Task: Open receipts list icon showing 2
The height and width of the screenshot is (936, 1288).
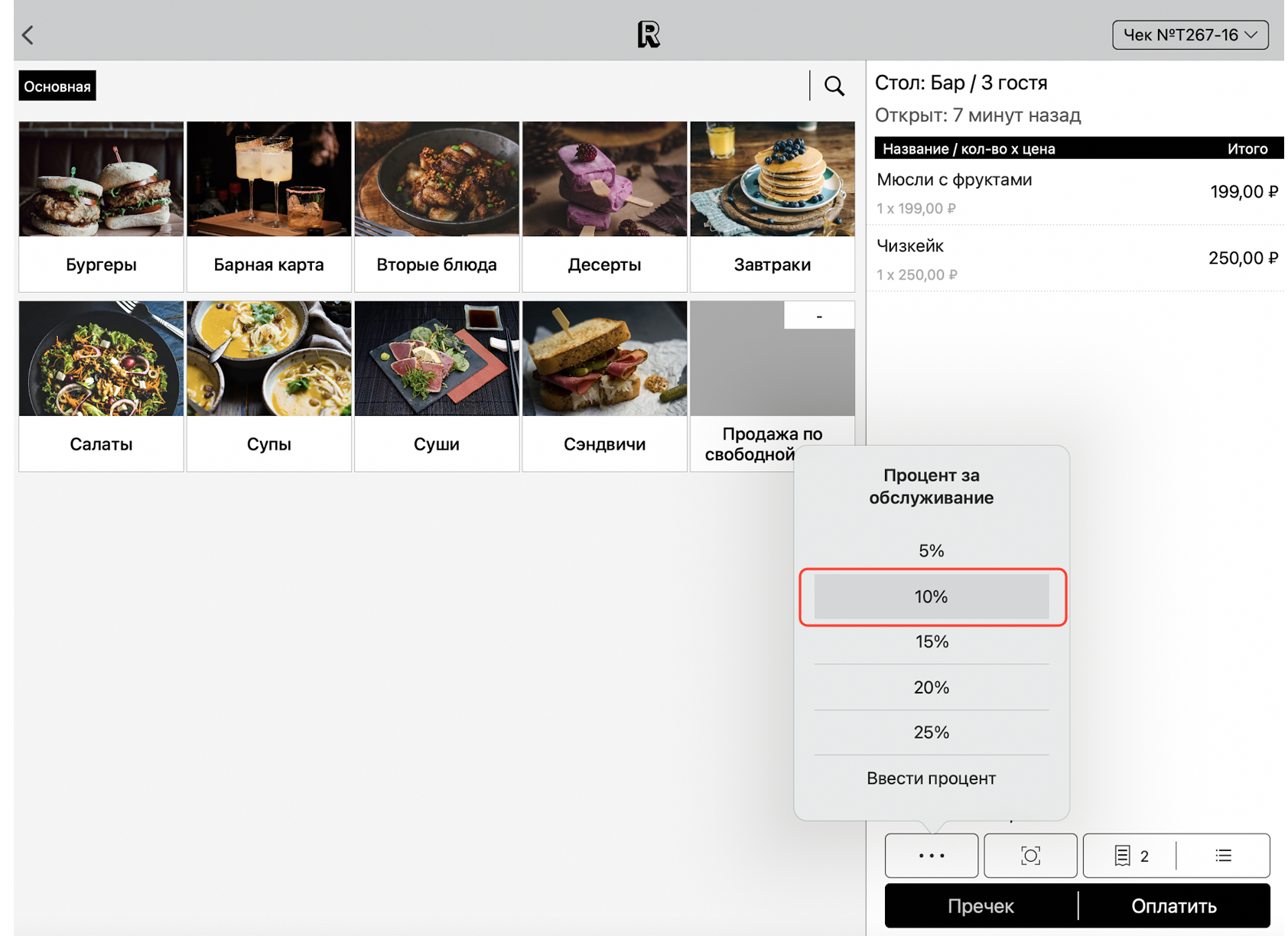Action: pos(1131,855)
